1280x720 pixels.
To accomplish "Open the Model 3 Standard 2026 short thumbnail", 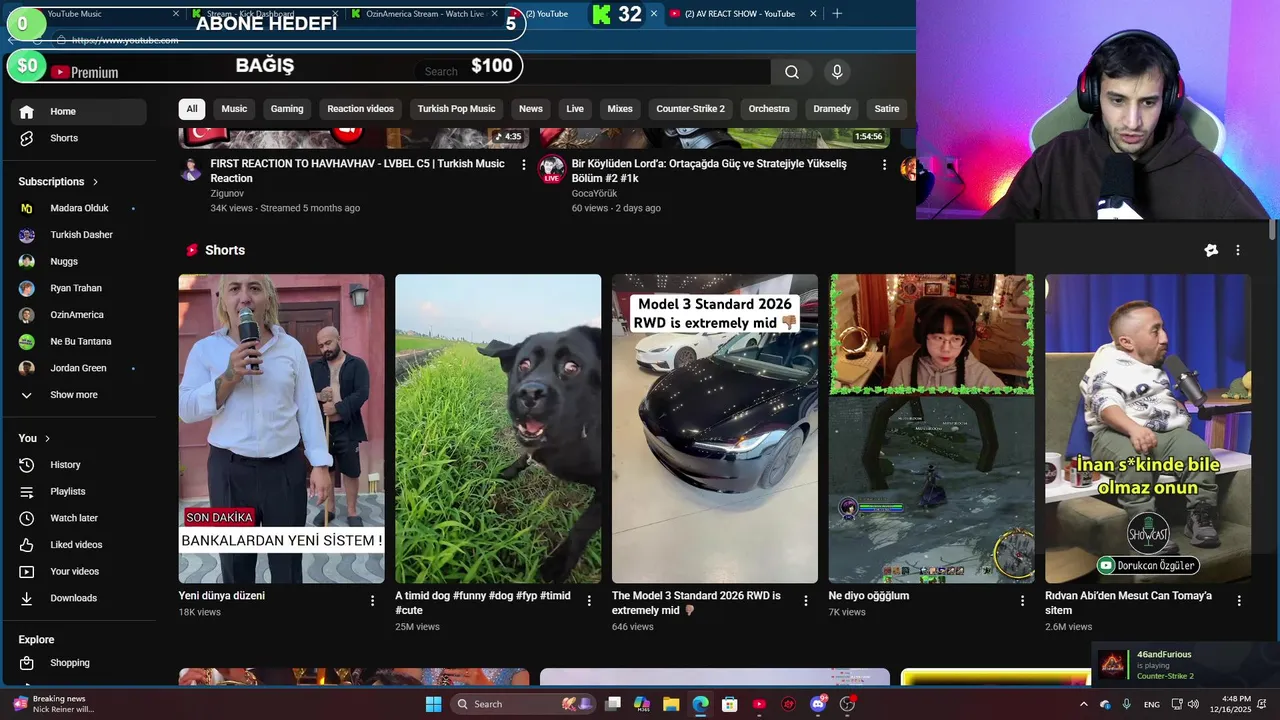I will (x=715, y=429).
